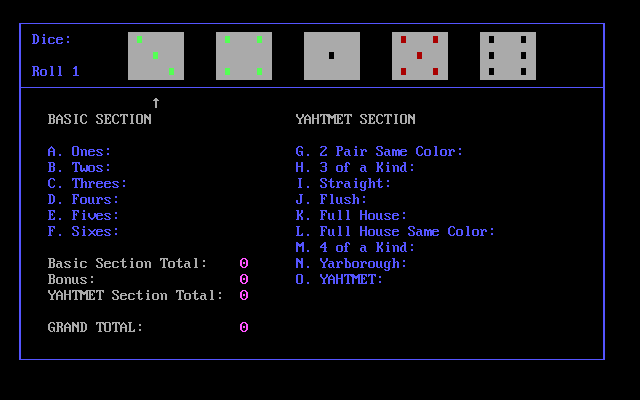
Task: Score in the I. Straight category
Action: [343, 184]
